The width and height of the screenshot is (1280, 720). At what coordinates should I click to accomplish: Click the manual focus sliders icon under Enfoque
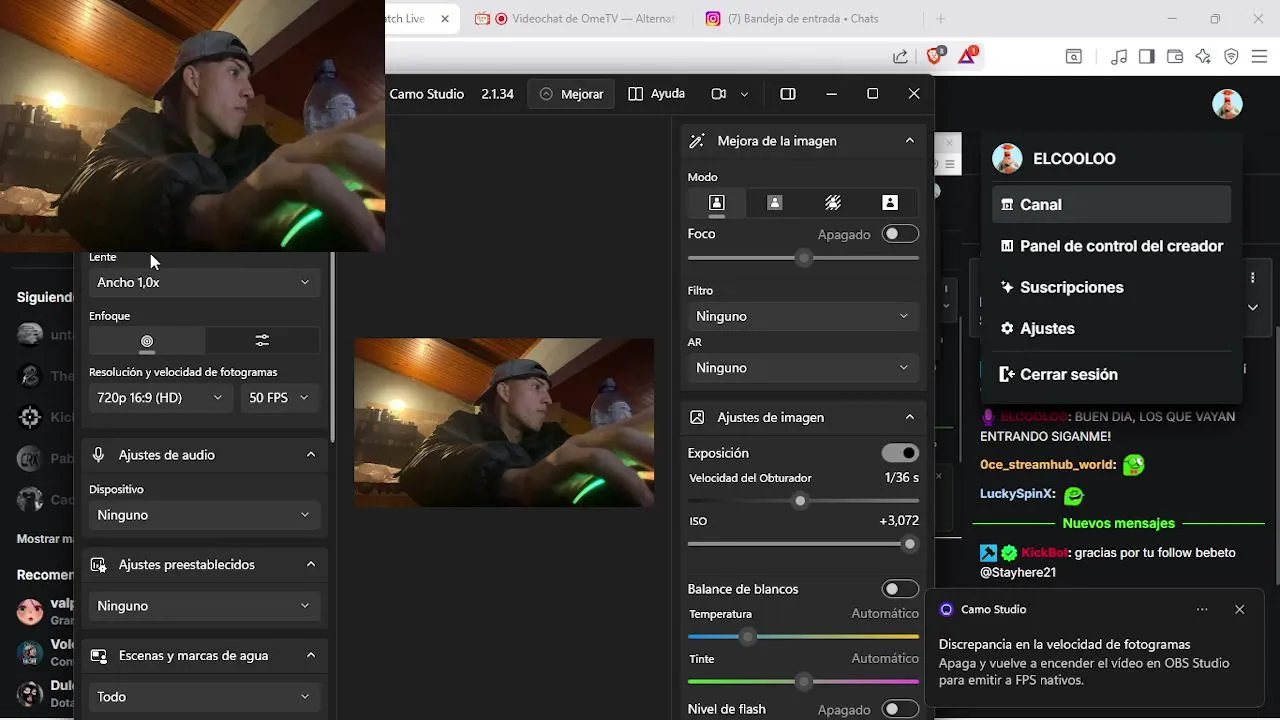coord(262,341)
